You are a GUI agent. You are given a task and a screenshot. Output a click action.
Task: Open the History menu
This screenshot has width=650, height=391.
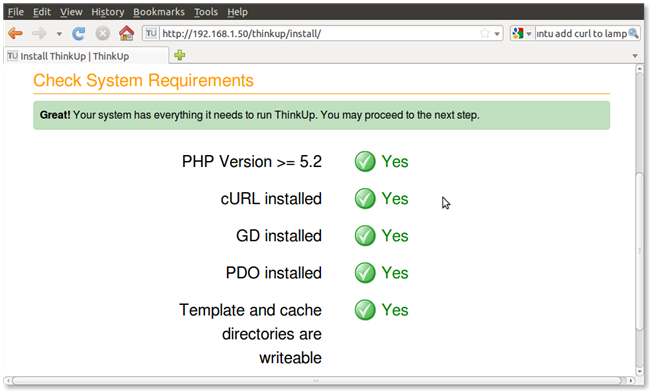(x=108, y=12)
